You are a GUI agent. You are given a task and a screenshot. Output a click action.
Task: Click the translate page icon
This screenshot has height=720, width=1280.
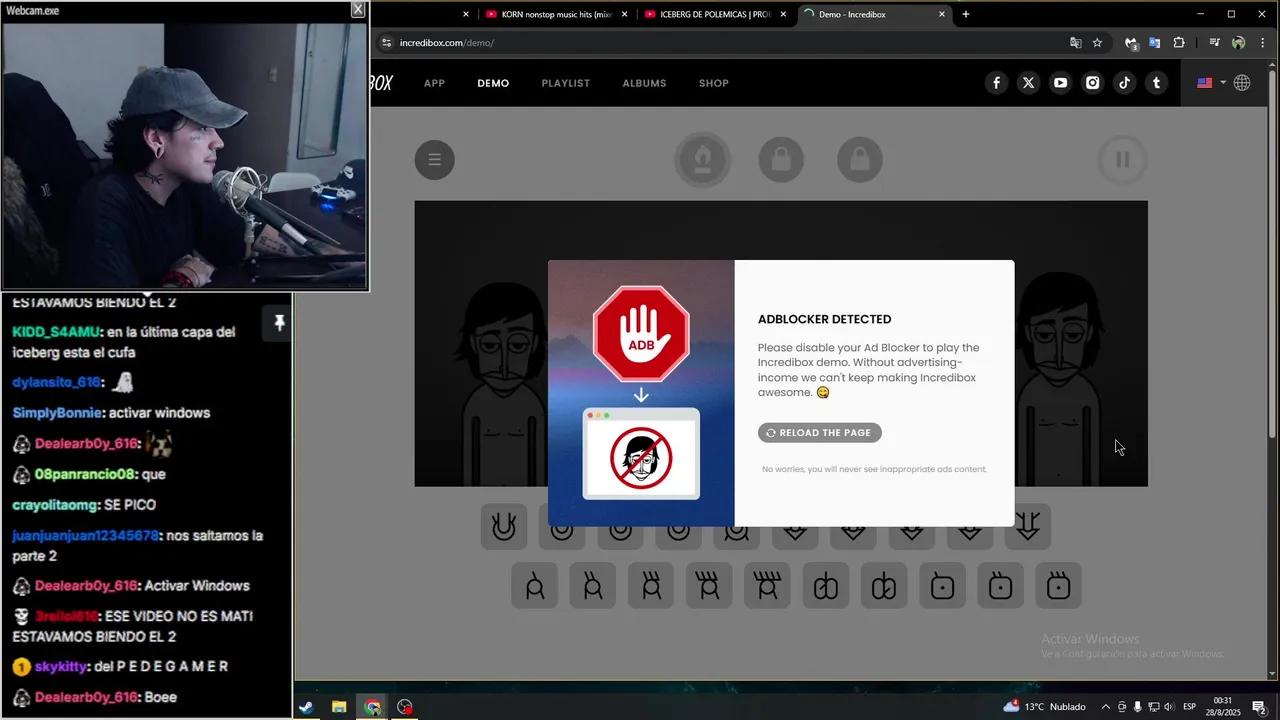(1075, 43)
